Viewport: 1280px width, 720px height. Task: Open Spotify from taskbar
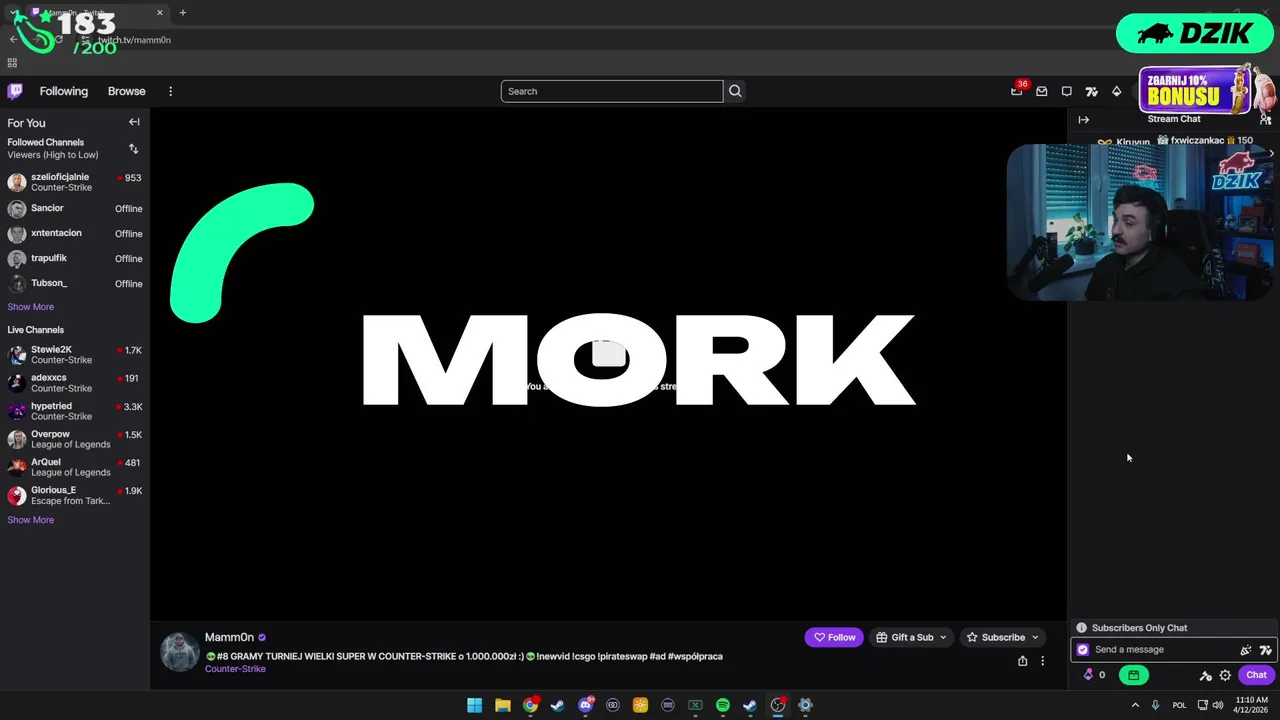coord(723,705)
